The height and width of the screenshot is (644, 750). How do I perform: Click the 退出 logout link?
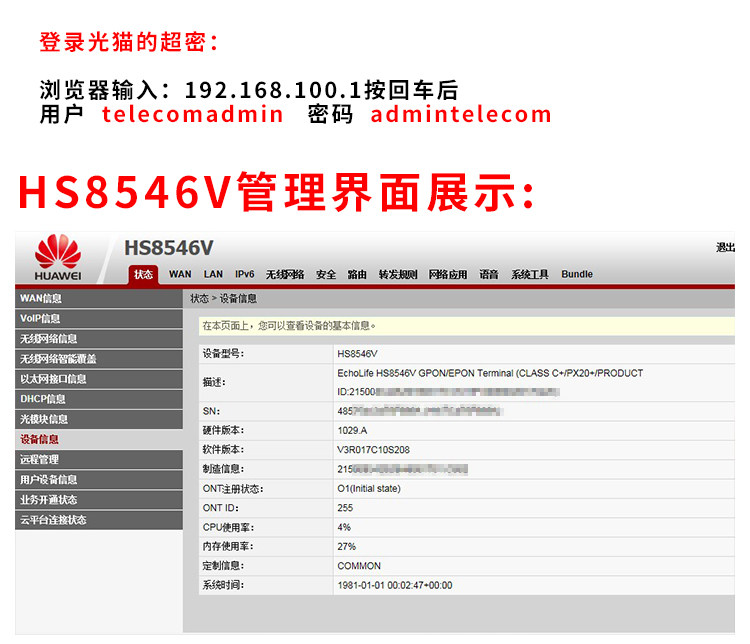point(725,247)
